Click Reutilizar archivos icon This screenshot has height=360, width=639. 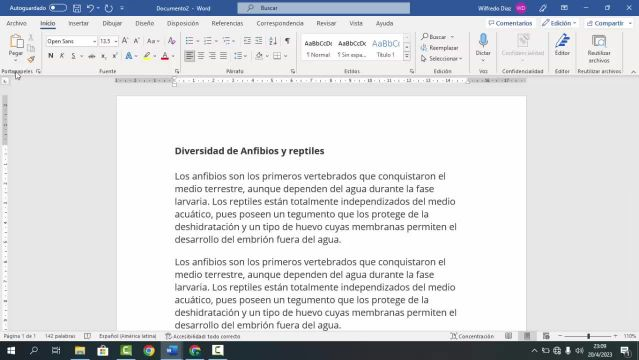coord(599,41)
